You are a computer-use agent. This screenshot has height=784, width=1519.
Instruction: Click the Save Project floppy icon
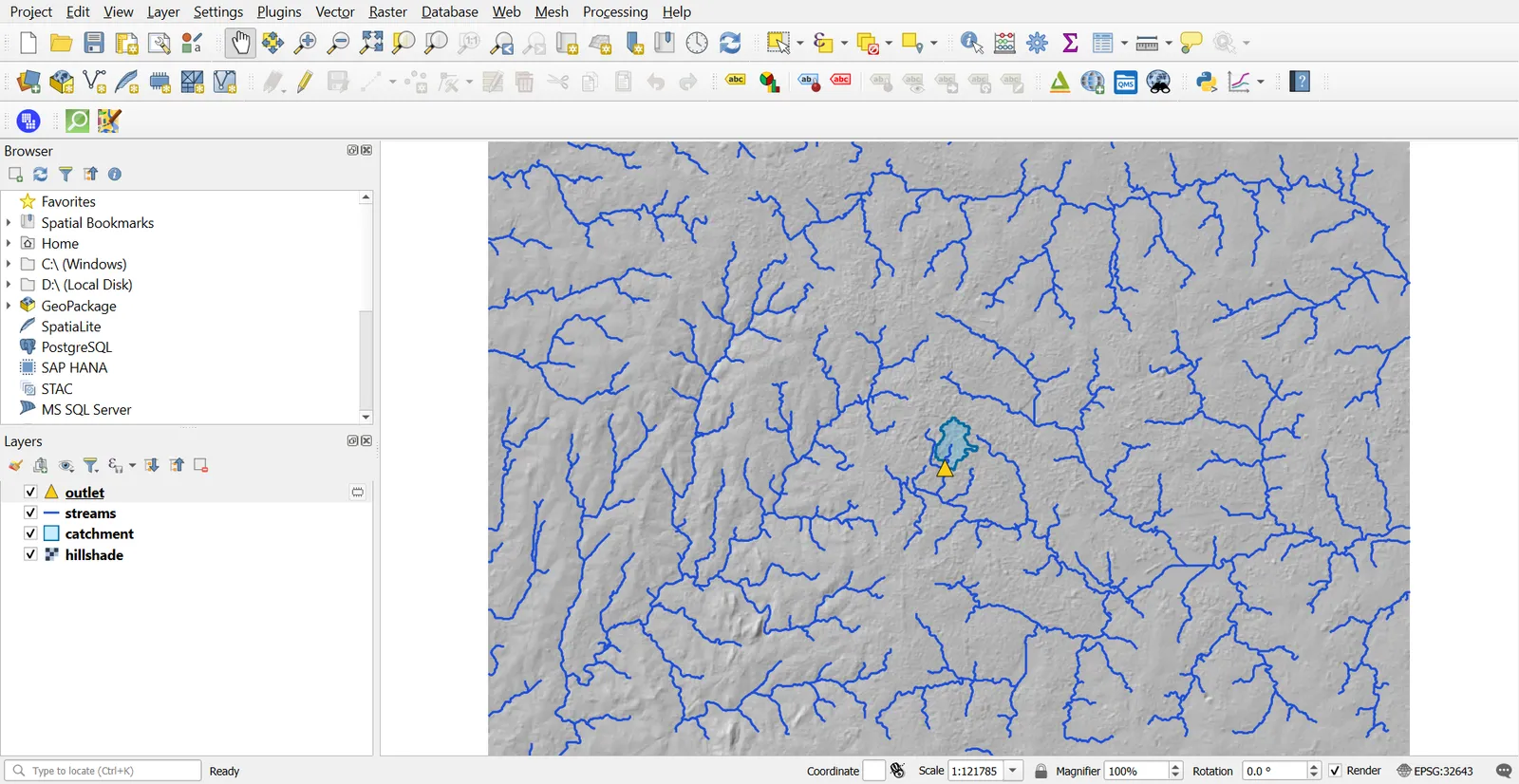(x=94, y=43)
